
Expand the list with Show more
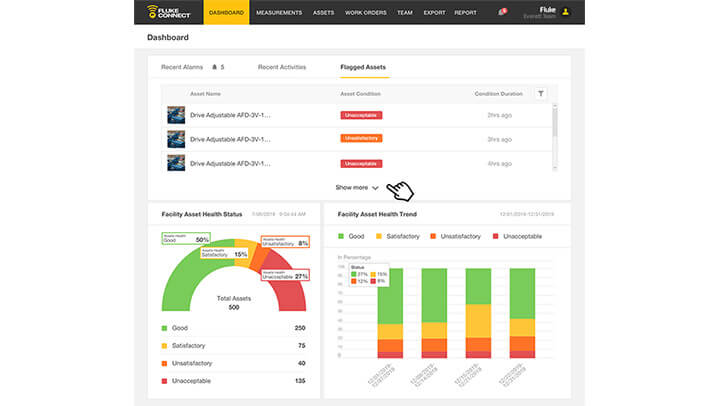click(x=357, y=187)
